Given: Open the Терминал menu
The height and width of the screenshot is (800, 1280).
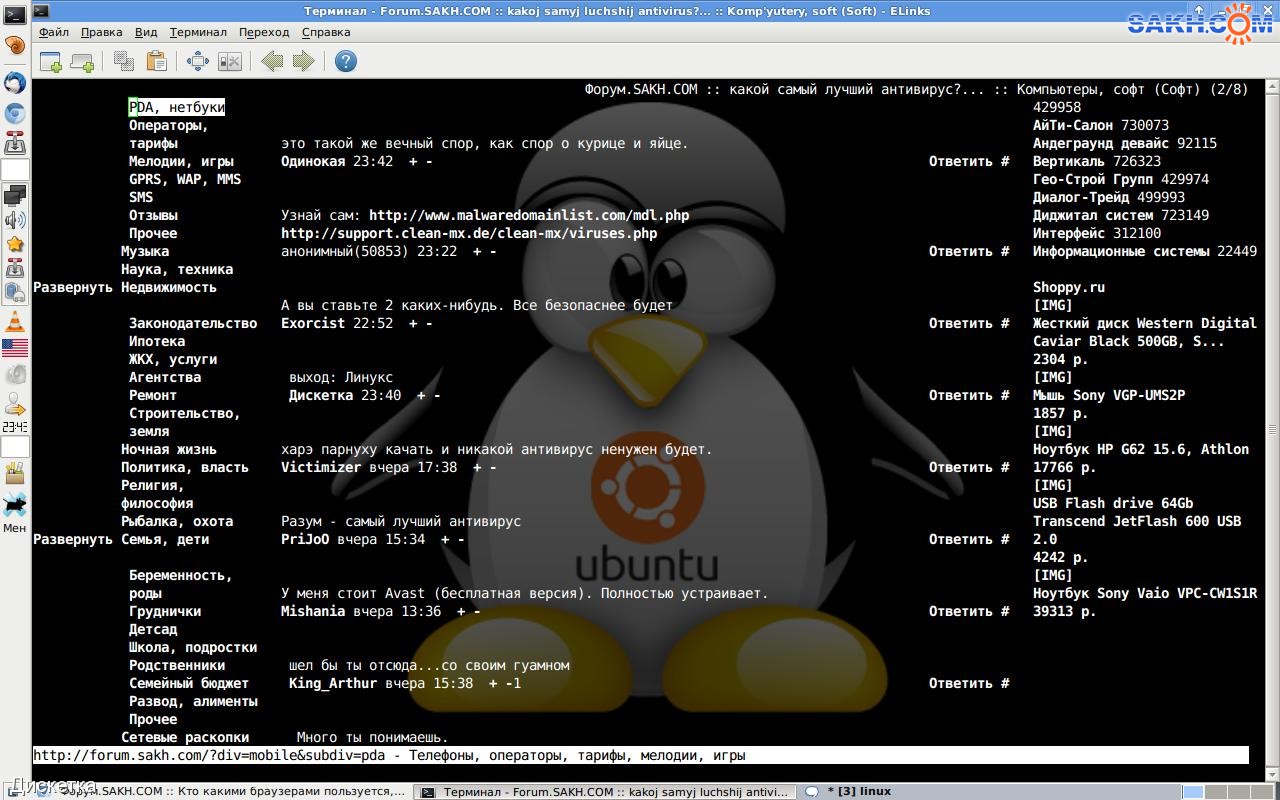Looking at the screenshot, I should coord(198,32).
